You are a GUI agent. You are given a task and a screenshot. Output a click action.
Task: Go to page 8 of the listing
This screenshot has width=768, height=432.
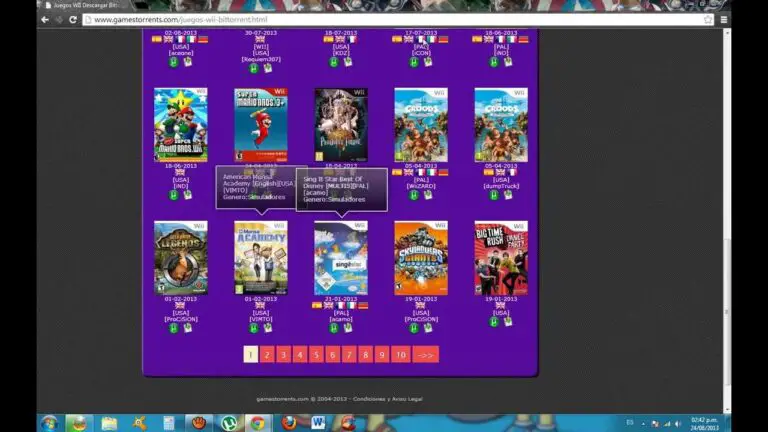coord(365,355)
